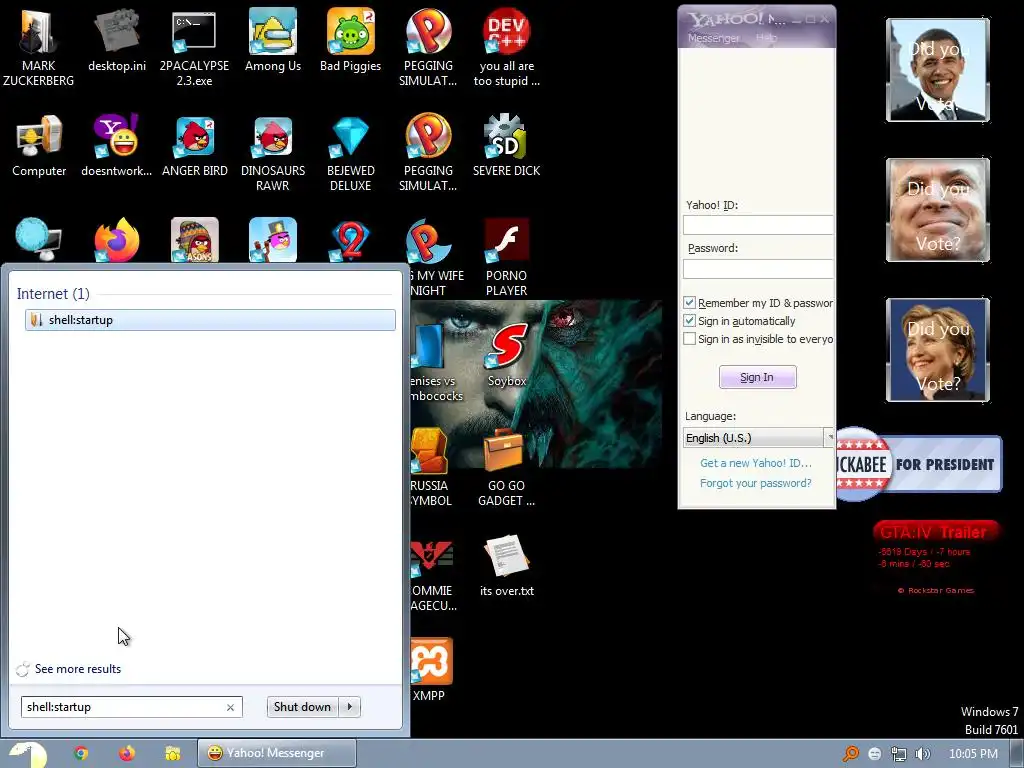
Task: Launch the Among Us desktop shortcut
Action: [x=272, y=39]
